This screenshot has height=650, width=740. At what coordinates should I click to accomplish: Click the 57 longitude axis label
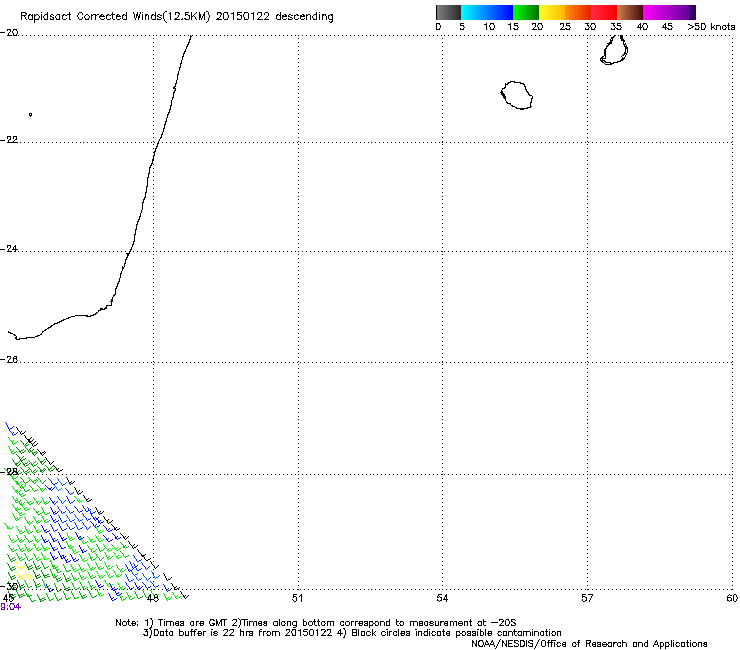coord(587,598)
